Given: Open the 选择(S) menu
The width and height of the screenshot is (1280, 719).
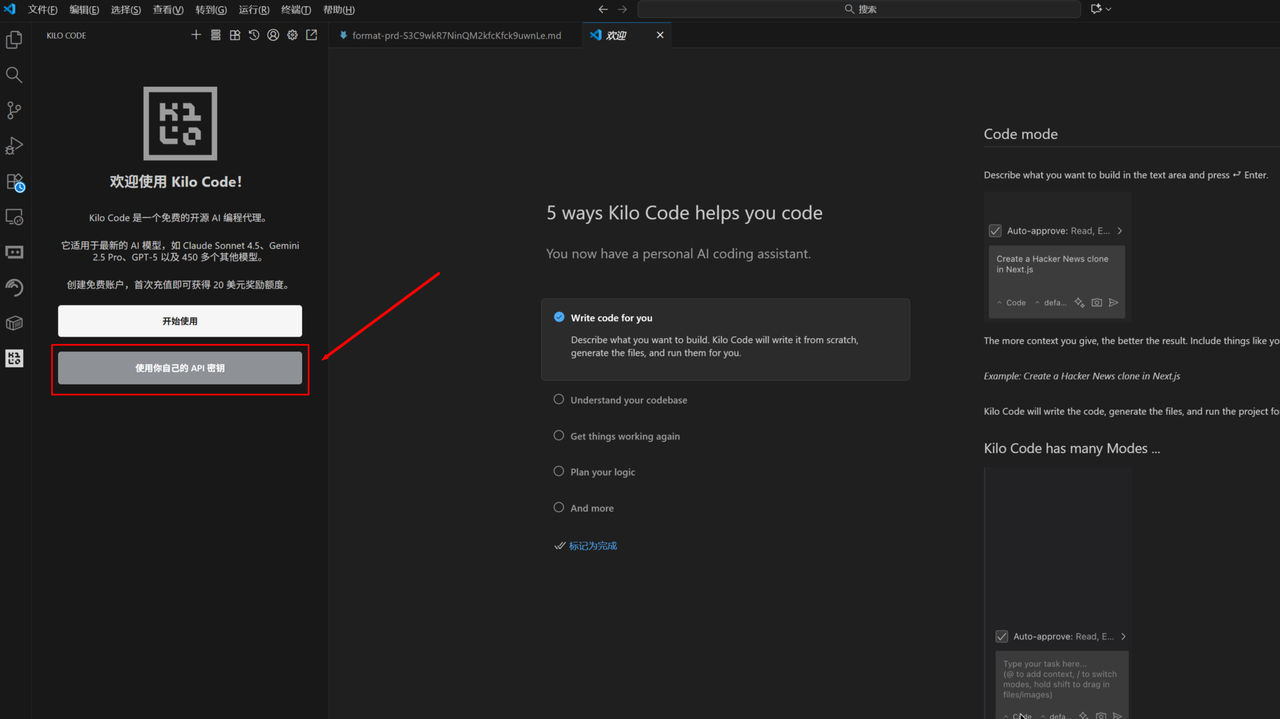Looking at the screenshot, I should pyautogui.click(x=126, y=9).
